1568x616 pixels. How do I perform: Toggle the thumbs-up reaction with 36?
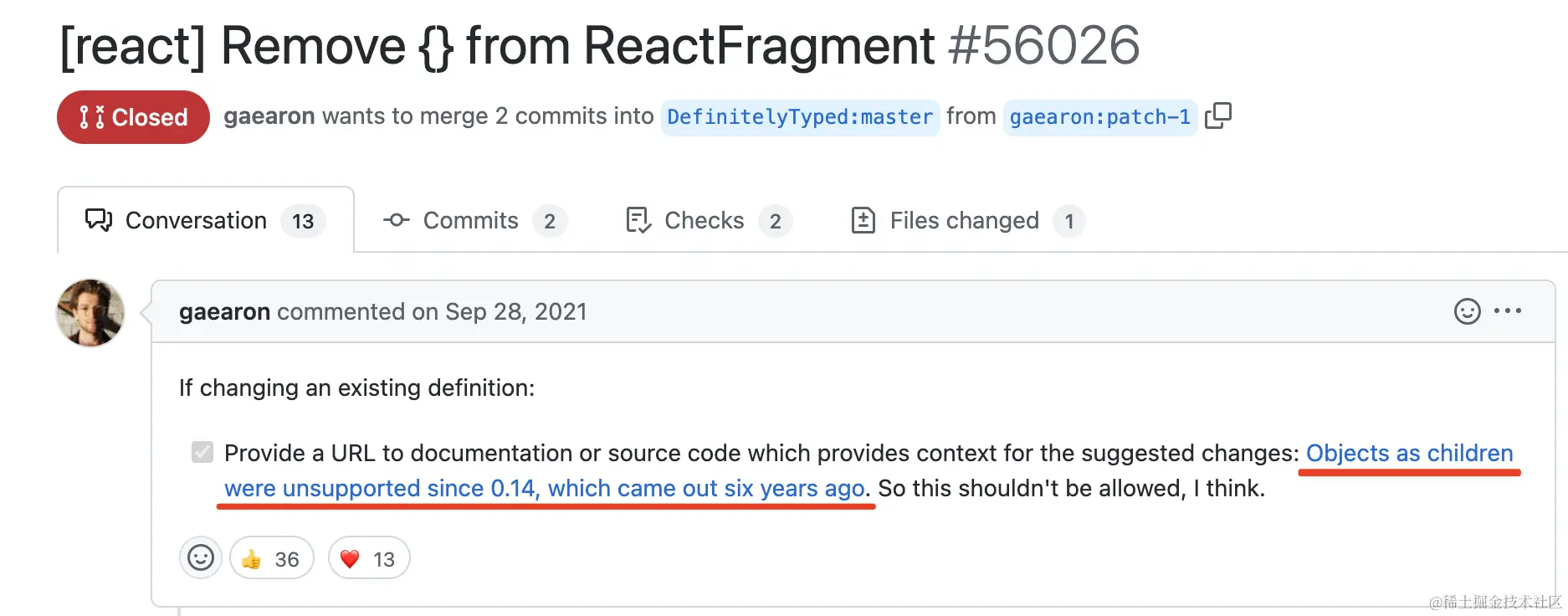[271, 558]
